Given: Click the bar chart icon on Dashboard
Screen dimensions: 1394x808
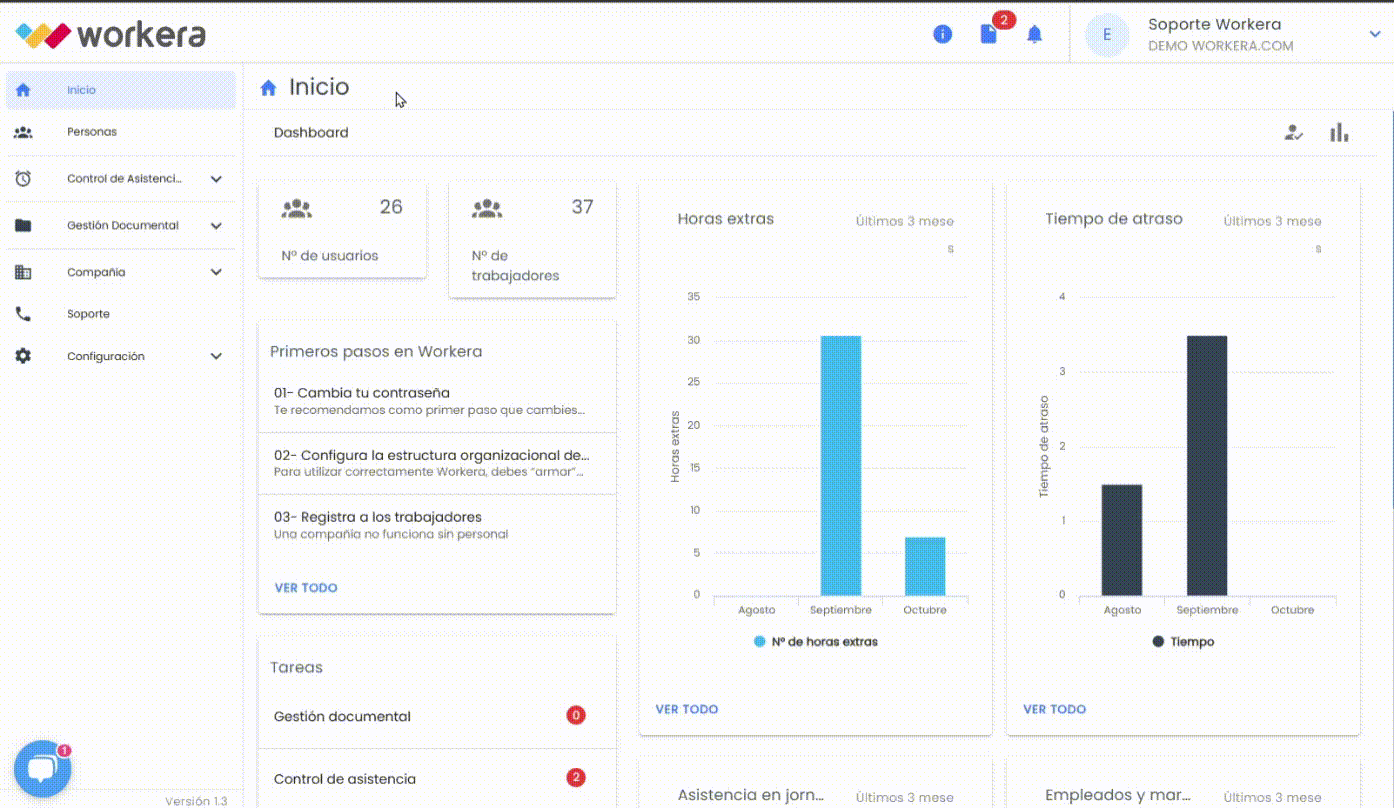Looking at the screenshot, I should 1339,132.
